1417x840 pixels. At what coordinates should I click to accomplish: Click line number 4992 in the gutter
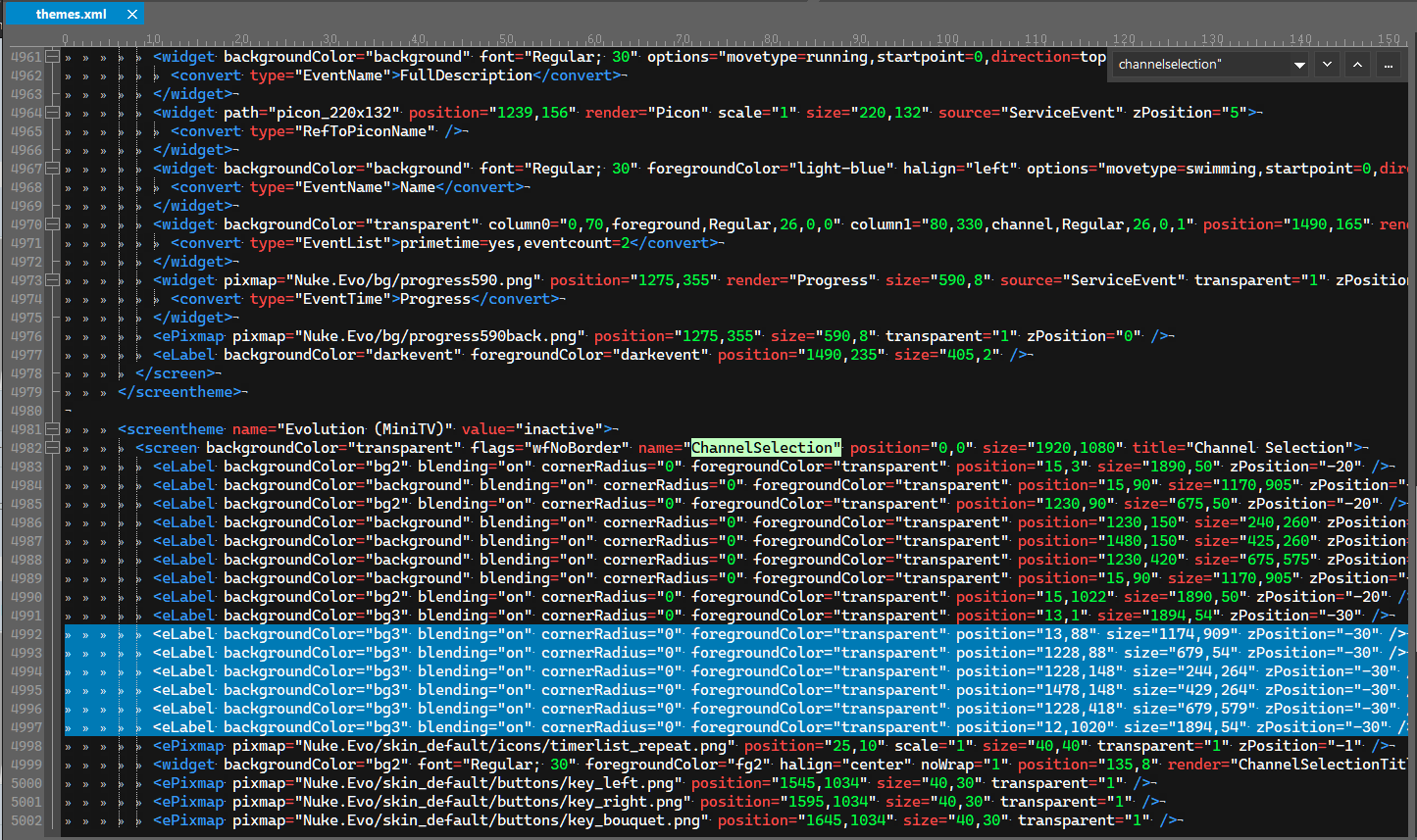point(26,634)
